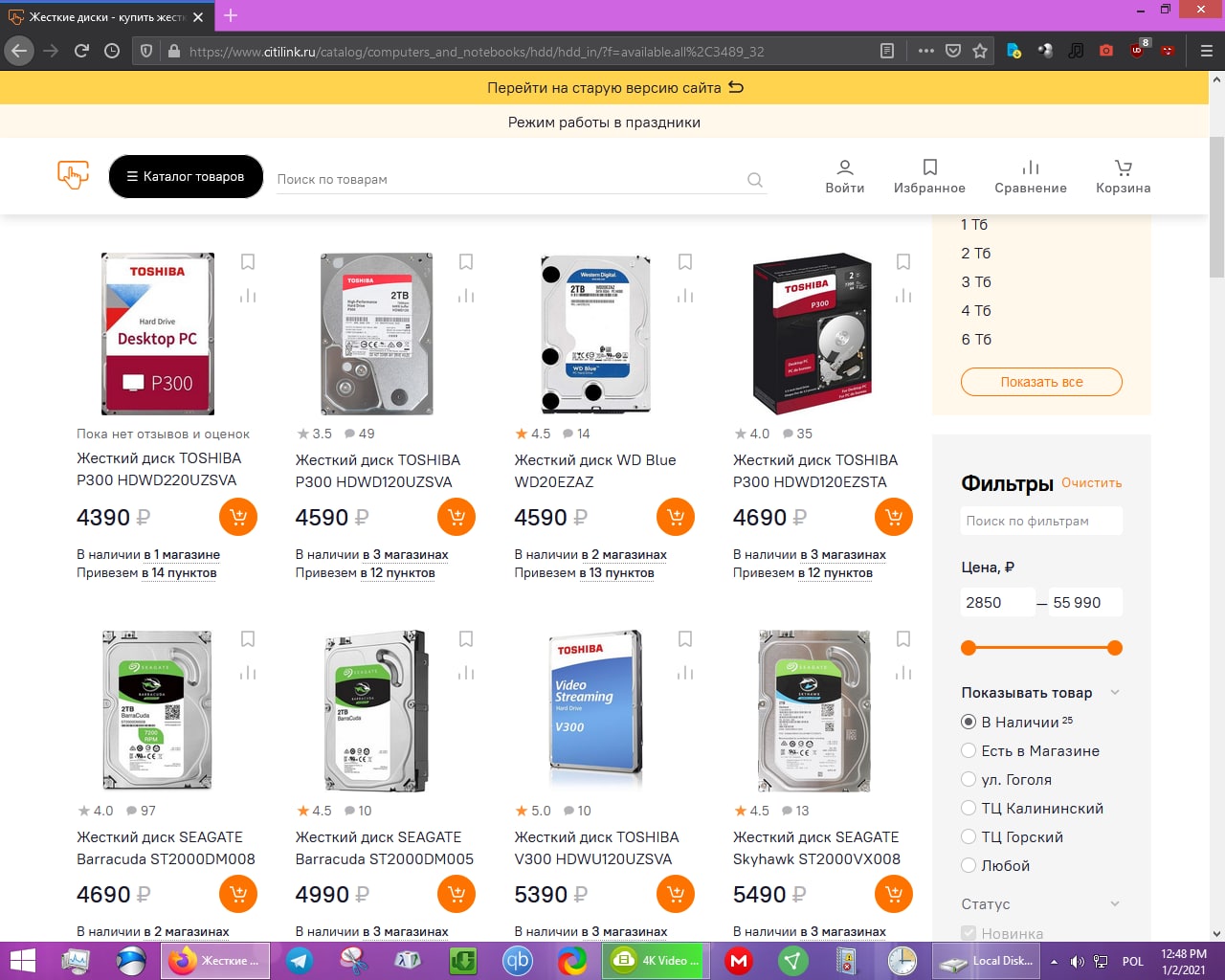Open Telegram from taskbar
The height and width of the screenshot is (980, 1225).
click(300, 961)
